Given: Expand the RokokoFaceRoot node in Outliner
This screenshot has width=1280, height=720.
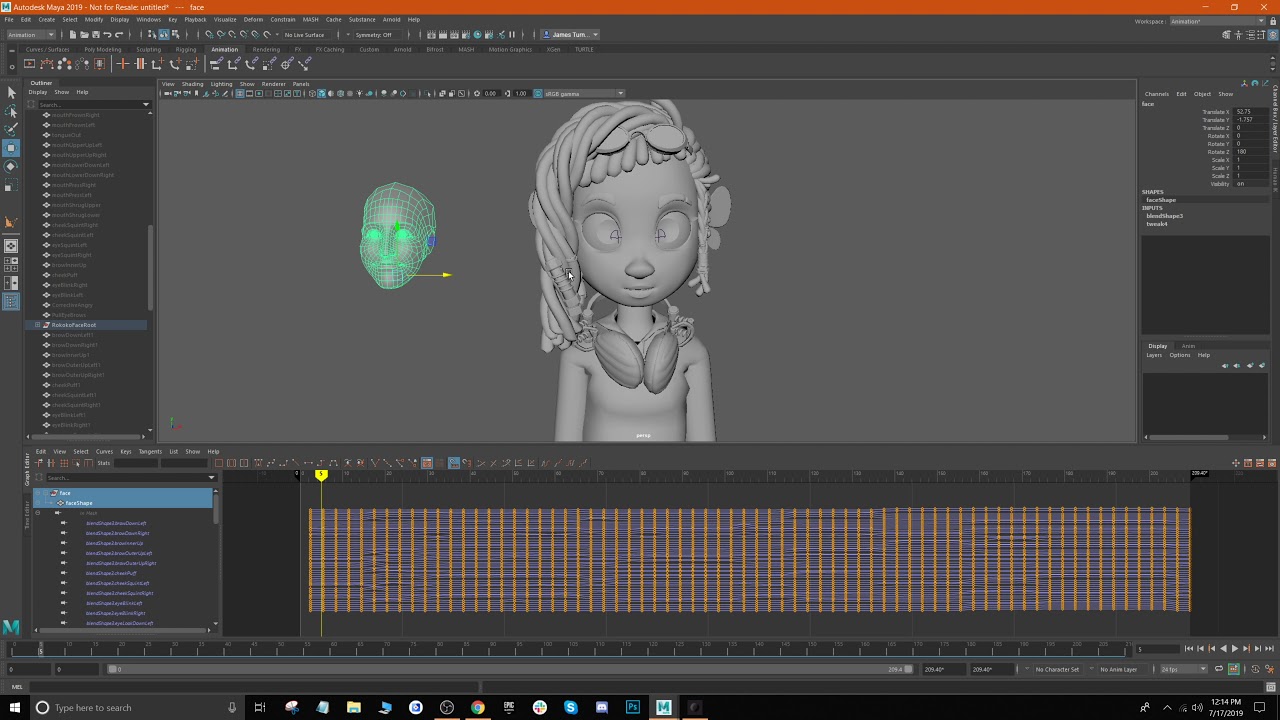Looking at the screenshot, I should coord(37,325).
